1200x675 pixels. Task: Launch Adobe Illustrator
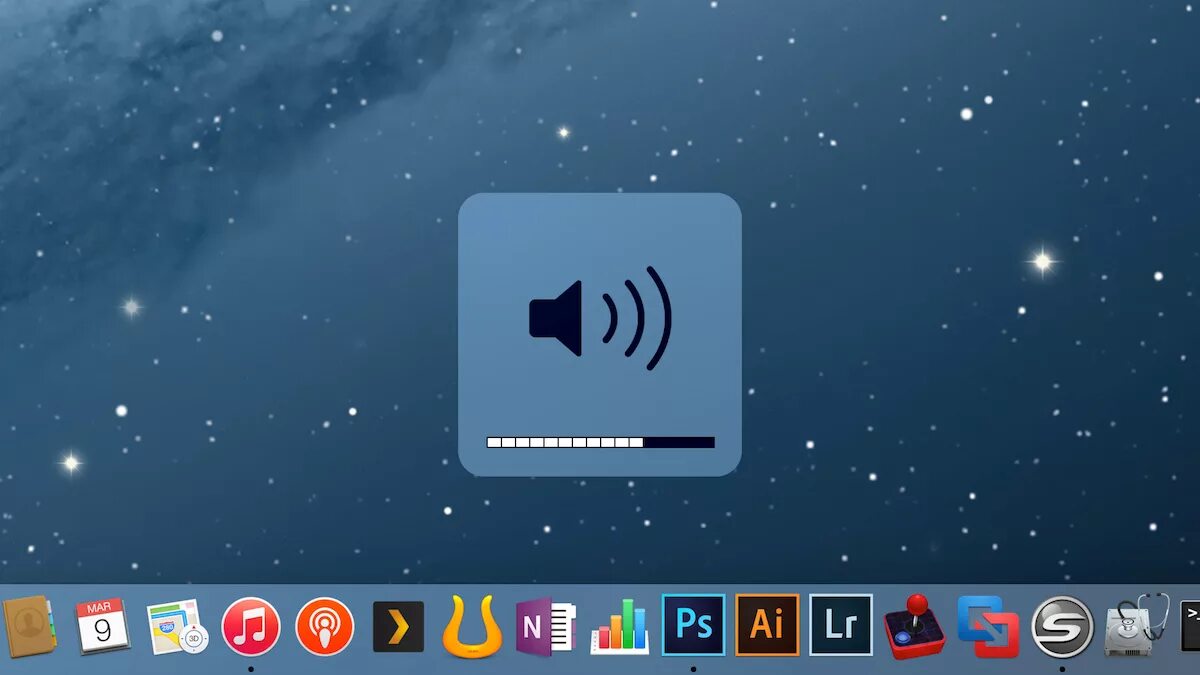point(766,623)
